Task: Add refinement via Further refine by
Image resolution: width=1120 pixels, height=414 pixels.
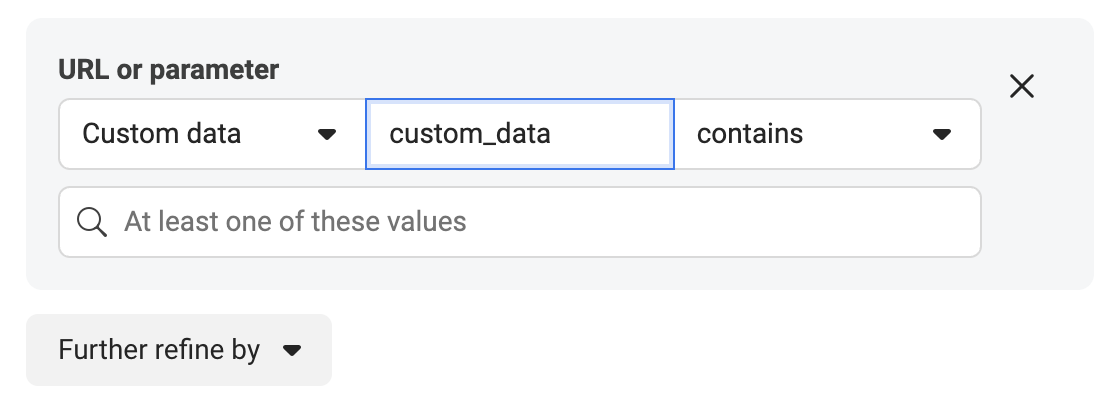Action: 179,350
